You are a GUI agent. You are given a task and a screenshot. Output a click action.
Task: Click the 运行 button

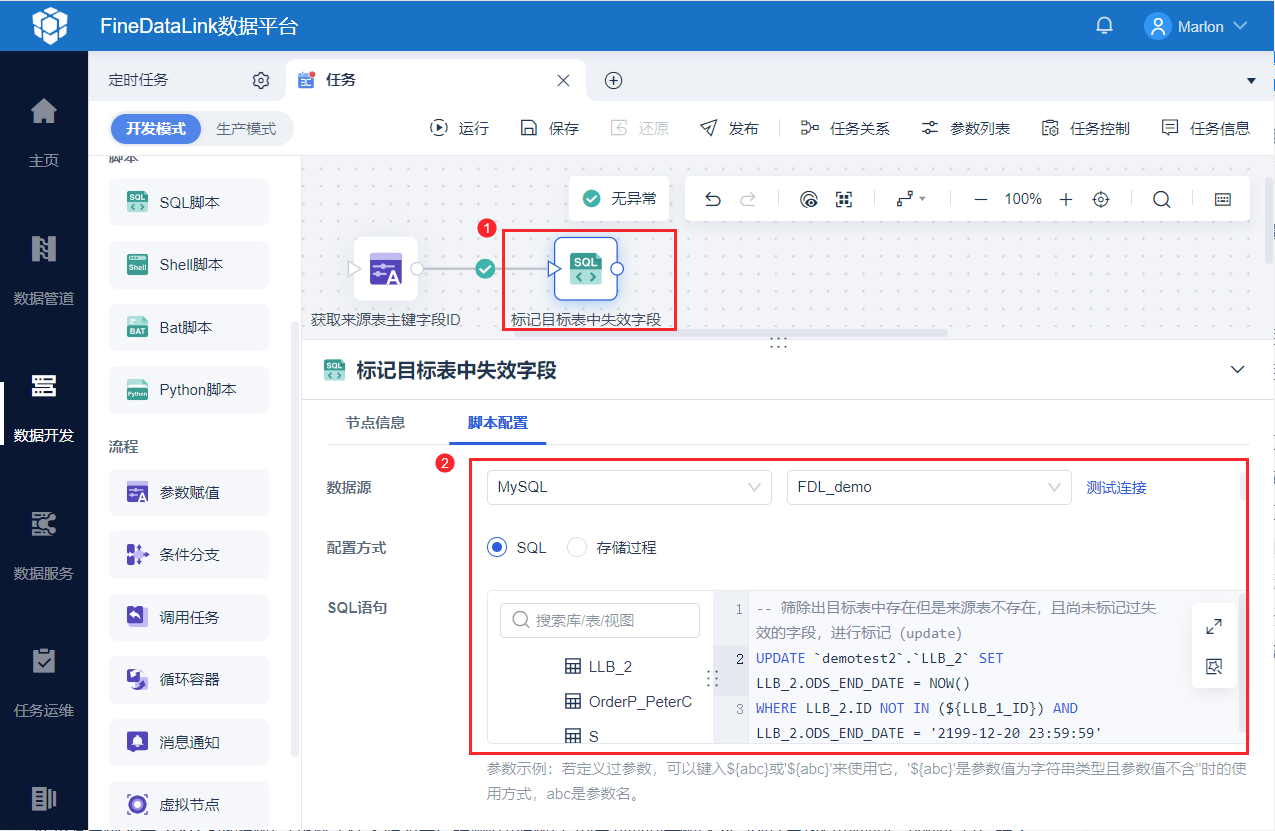[460, 128]
